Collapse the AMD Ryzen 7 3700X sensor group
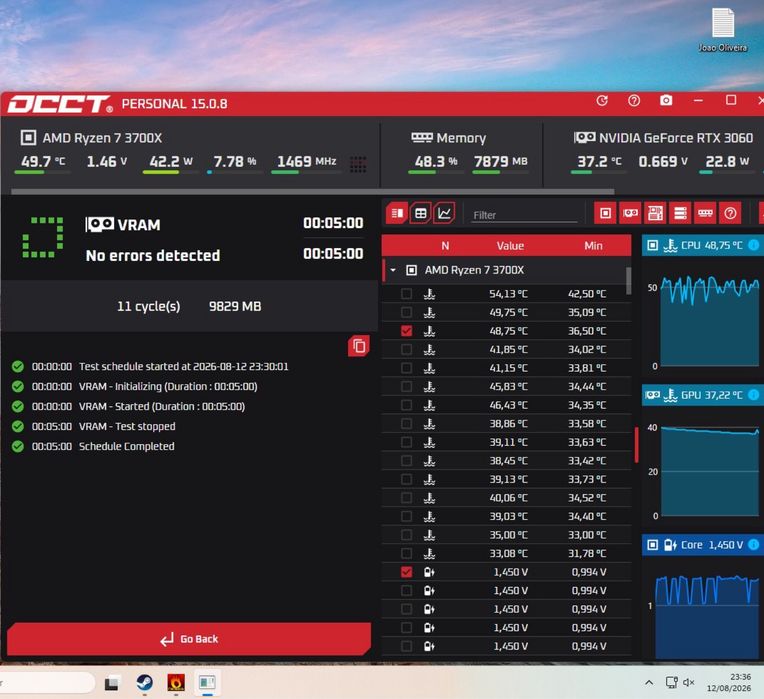This screenshot has height=699, width=764. tap(393, 270)
